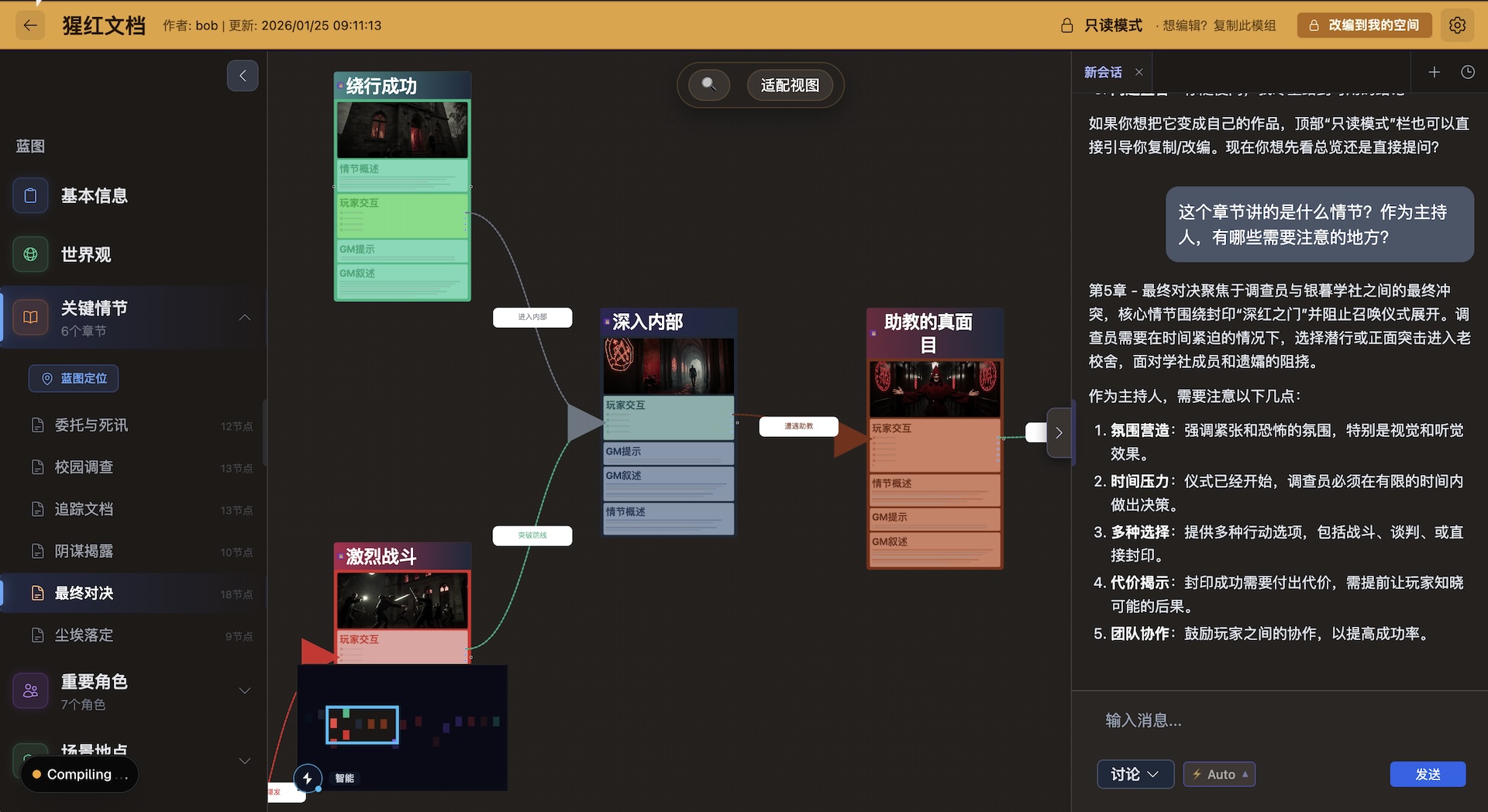The height and width of the screenshot is (812, 1488).
Task: Click the 关键情节 book icon
Action: 30,316
